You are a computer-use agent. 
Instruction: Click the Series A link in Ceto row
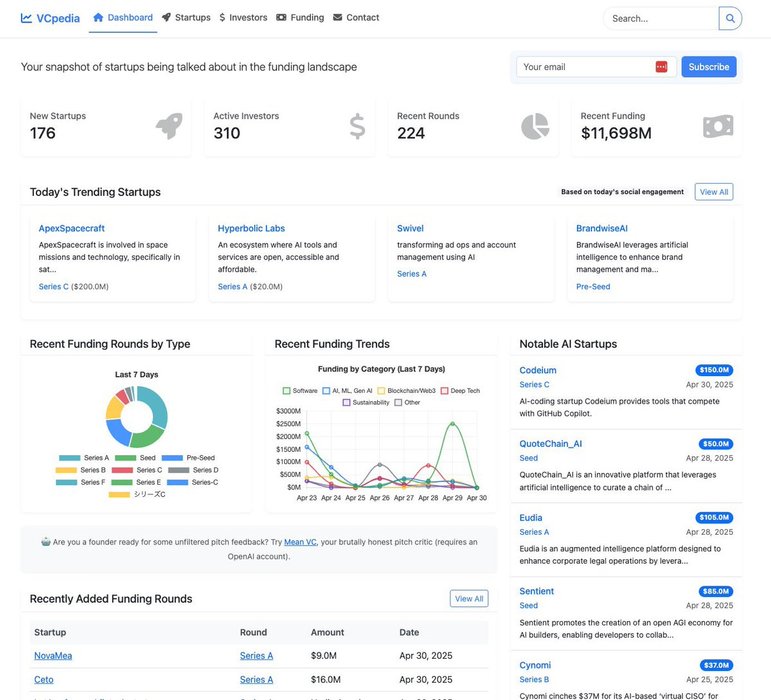click(x=256, y=680)
